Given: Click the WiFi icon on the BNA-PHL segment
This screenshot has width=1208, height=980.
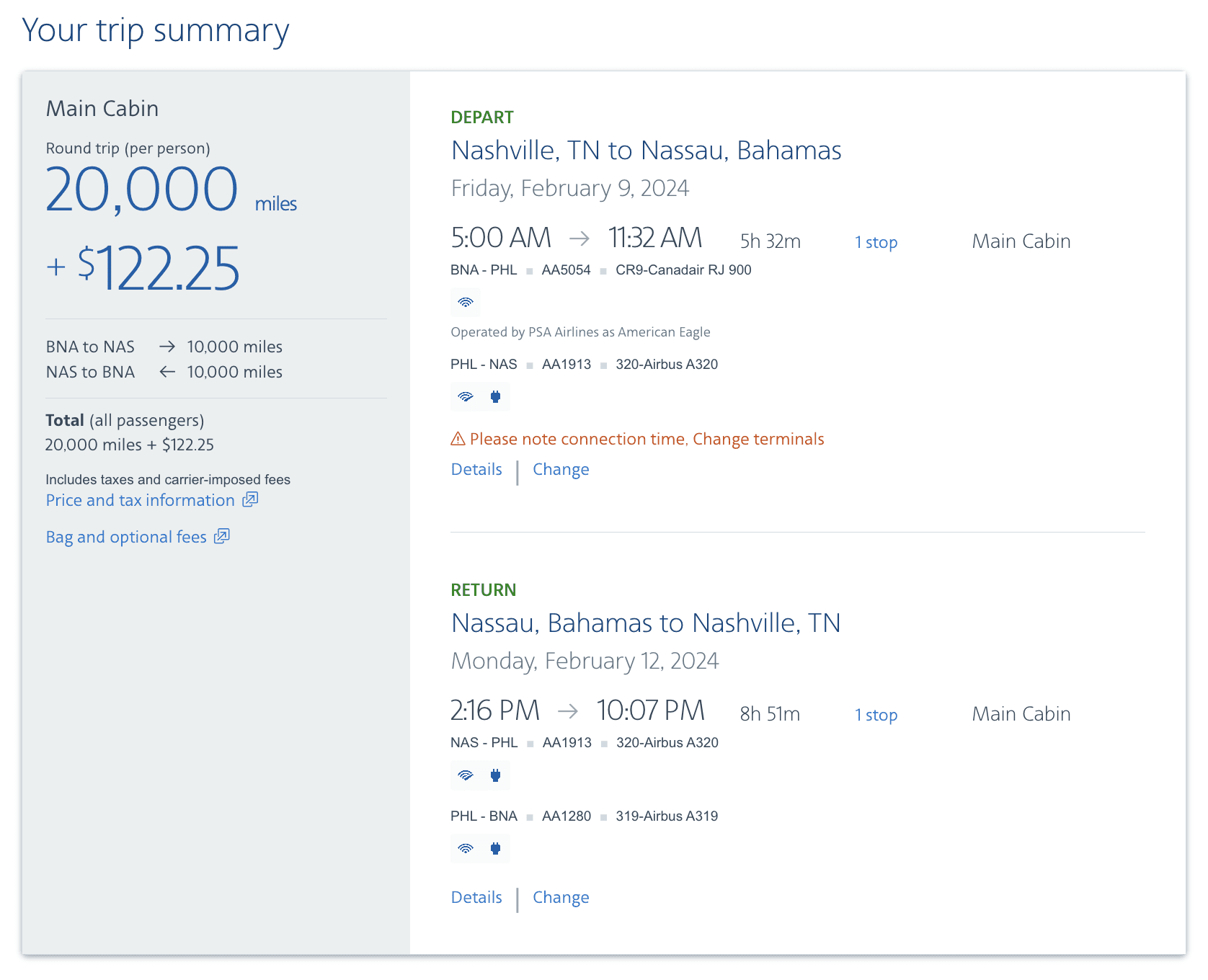Looking at the screenshot, I should [x=466, y=303].
